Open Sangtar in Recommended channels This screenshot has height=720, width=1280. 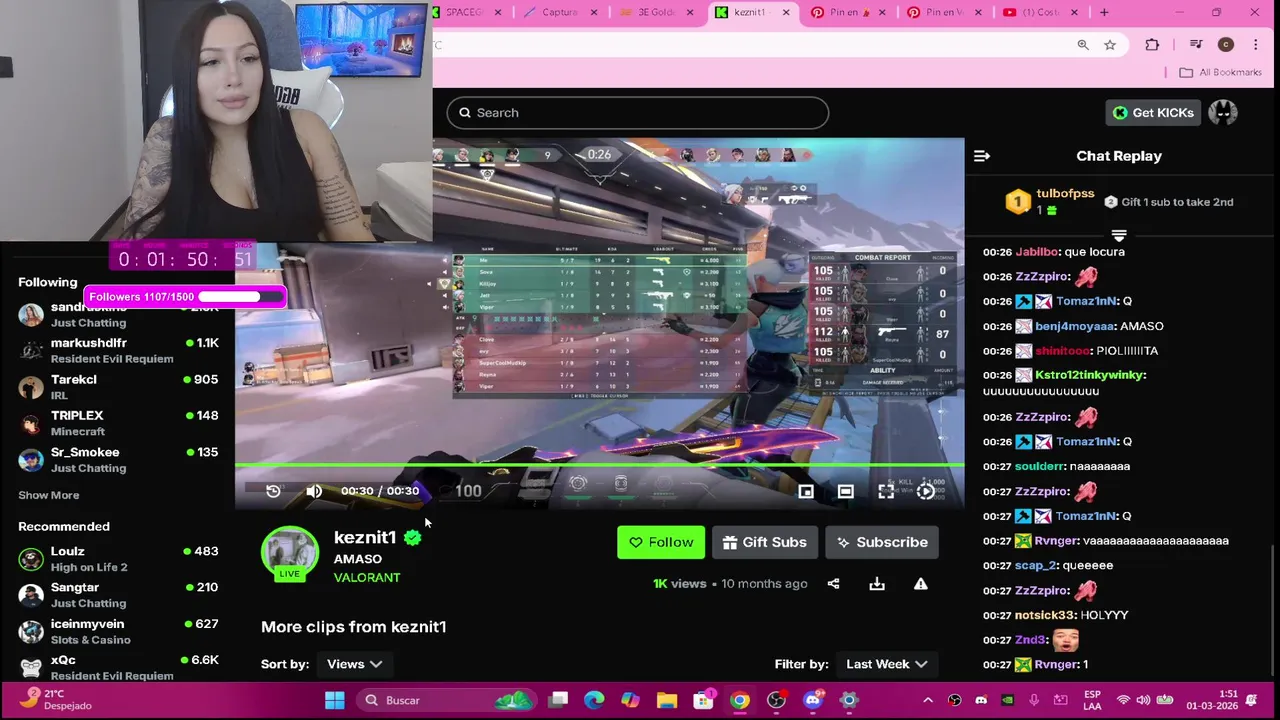tap(117, 595)
